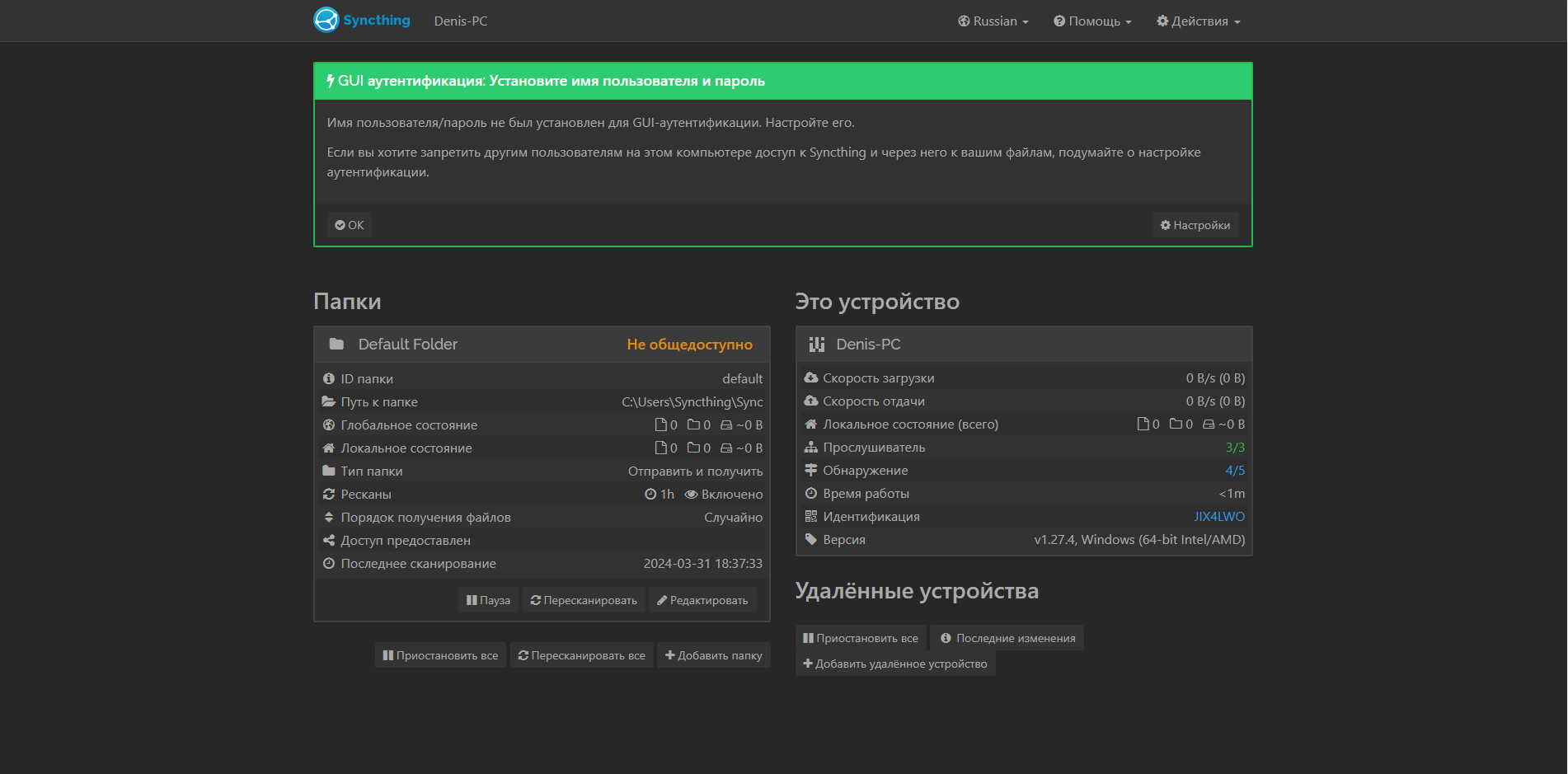This screenshot has width=1568, height=774.
Task: Click the clock icon beside 1h rescan interval
Action: coord(650,494)
